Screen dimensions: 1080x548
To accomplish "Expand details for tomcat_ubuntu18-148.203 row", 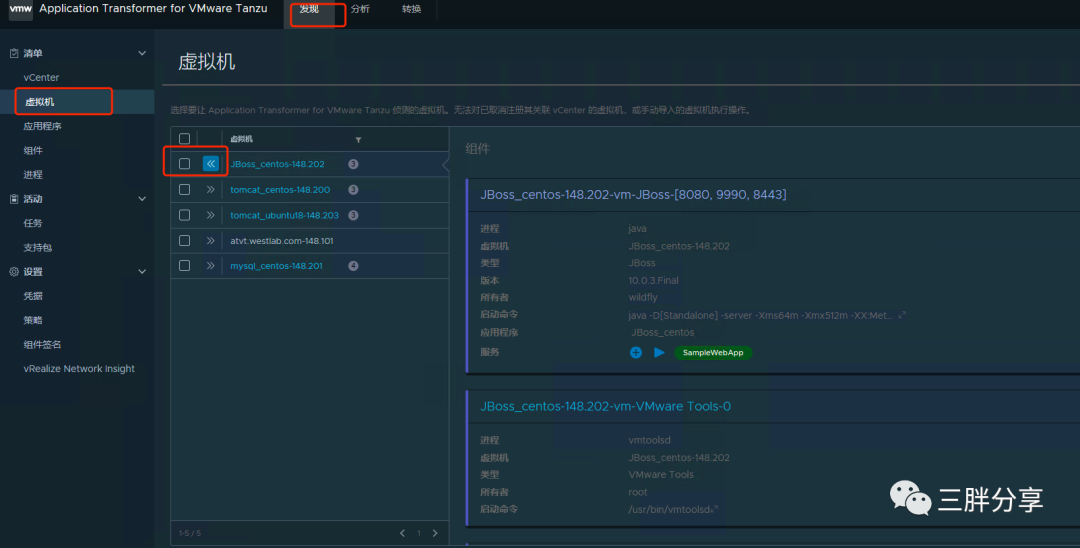I will click(x=211, y=215).
